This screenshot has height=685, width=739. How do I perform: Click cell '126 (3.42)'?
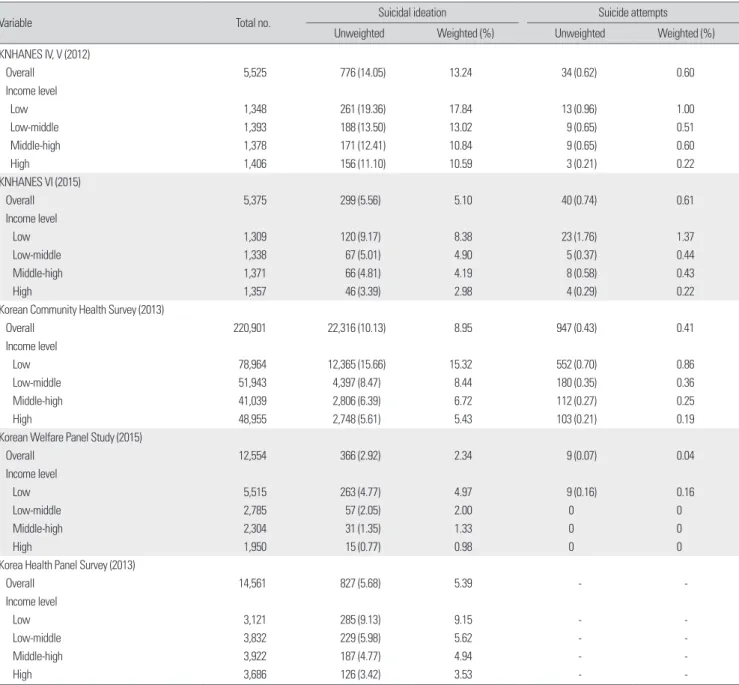point(360,675)
